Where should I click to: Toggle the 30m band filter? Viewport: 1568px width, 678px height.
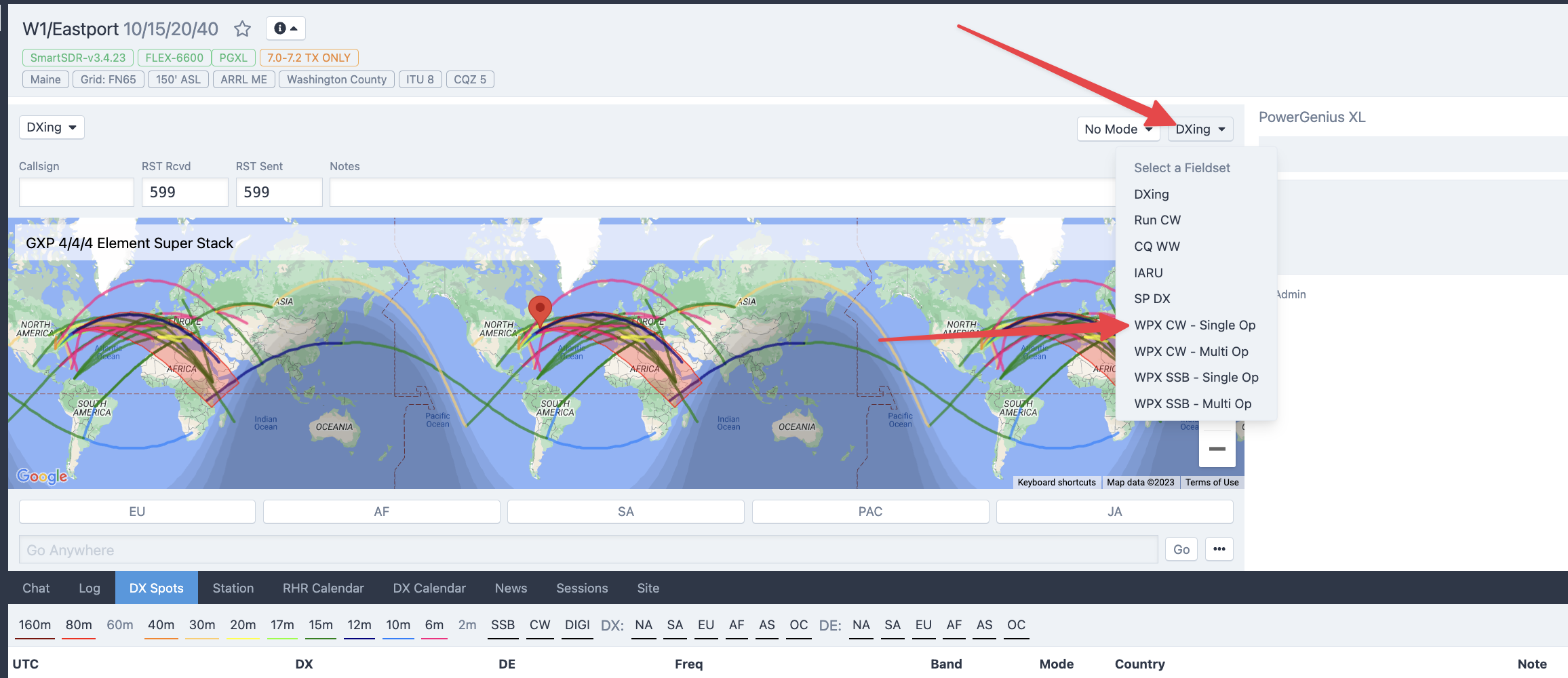[x=202, y=625]
